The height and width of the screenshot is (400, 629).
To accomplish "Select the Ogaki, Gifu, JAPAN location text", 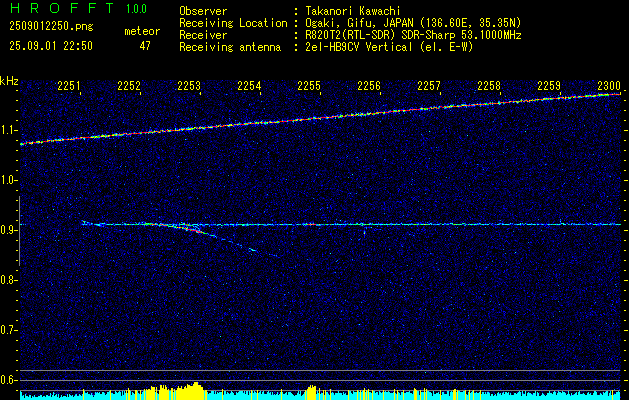I will tap(413, 23).
